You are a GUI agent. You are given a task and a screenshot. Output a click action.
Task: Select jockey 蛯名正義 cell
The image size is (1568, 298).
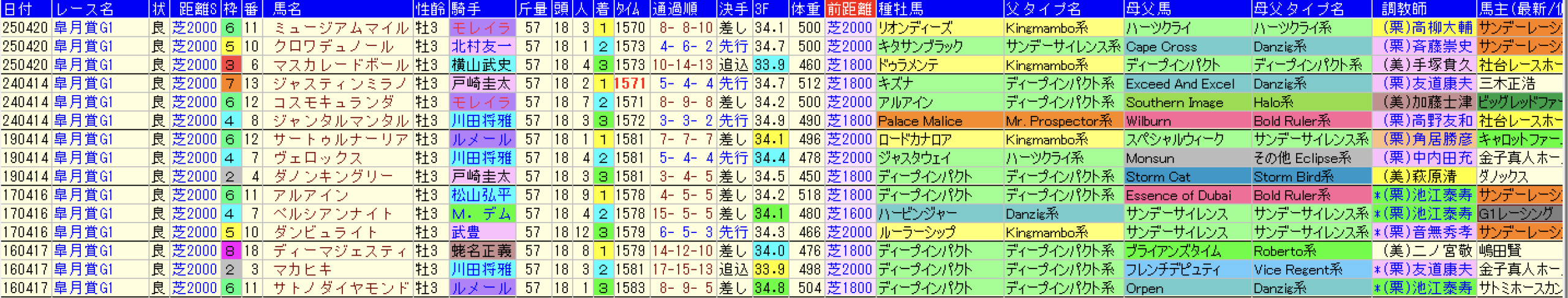pos(481,251)
